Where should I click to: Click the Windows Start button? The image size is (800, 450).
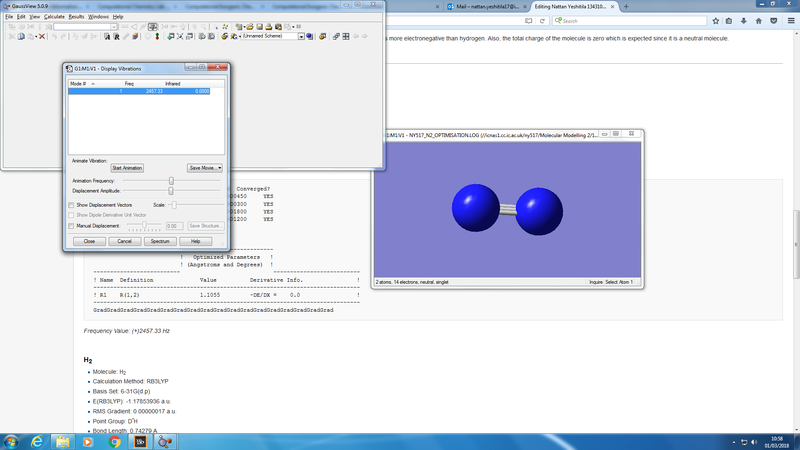click(11, 440)
